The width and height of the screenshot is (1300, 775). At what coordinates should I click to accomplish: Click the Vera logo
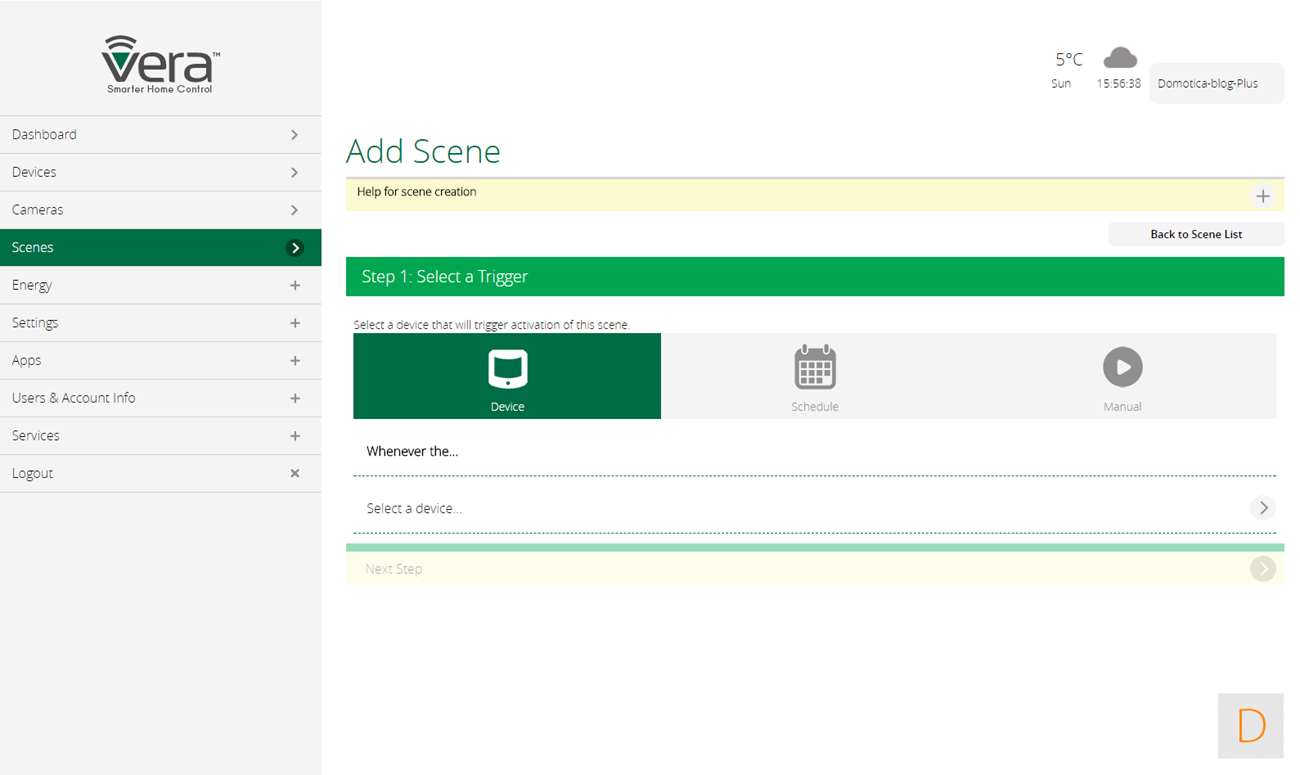[160, 64]
